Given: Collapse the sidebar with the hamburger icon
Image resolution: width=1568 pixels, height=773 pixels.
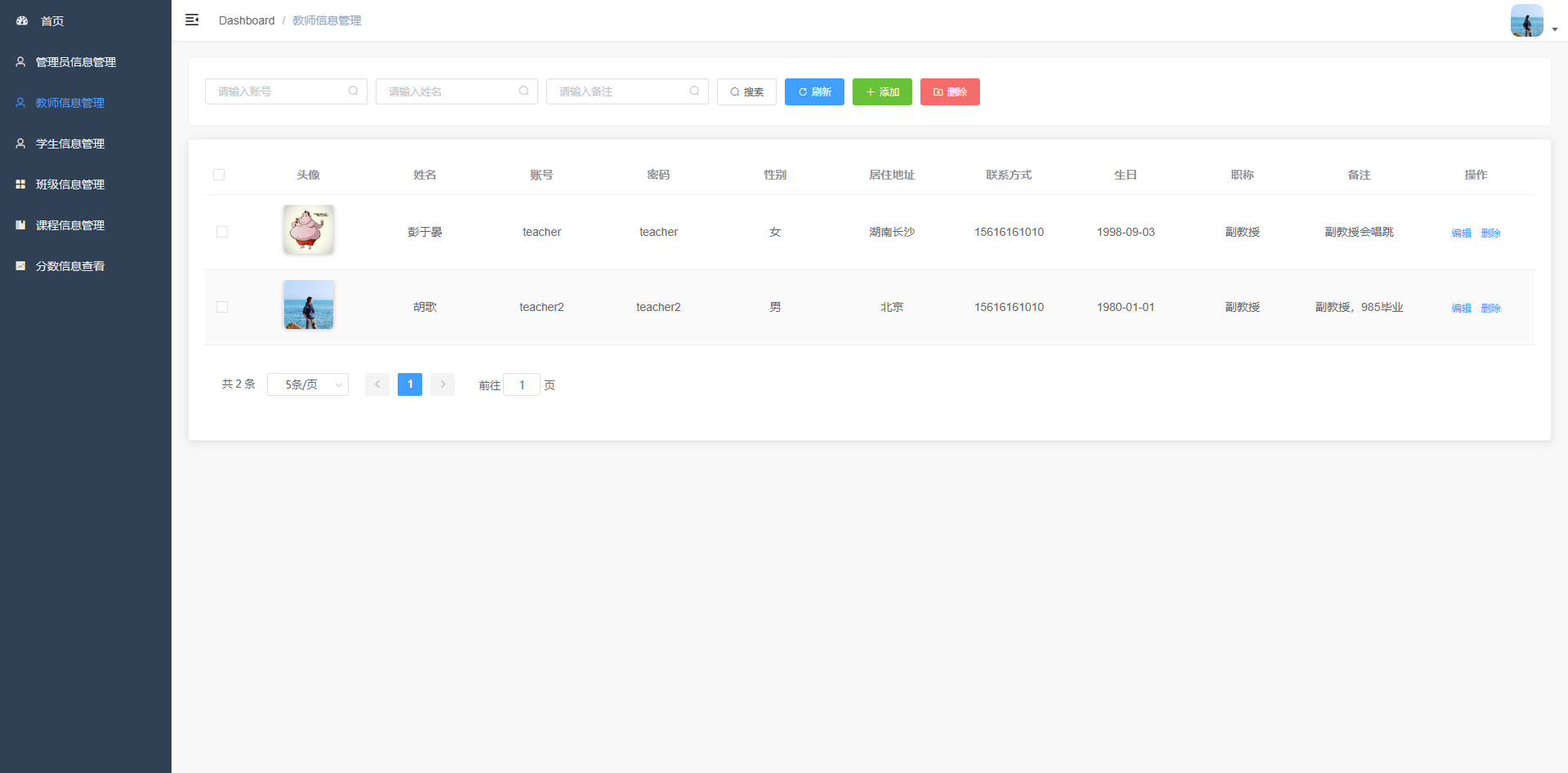Looking at the screenshot, I should (x=192, y=20).
